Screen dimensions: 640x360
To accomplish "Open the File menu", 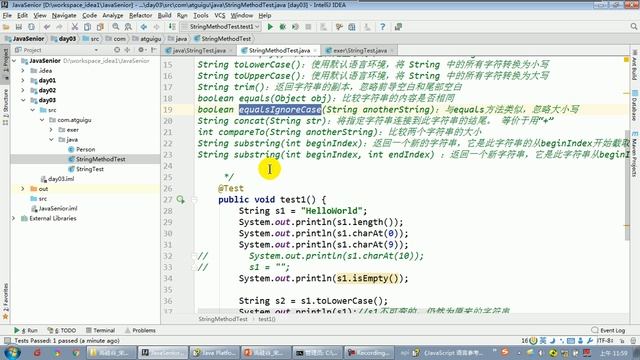I will click(x=7, y=16).
